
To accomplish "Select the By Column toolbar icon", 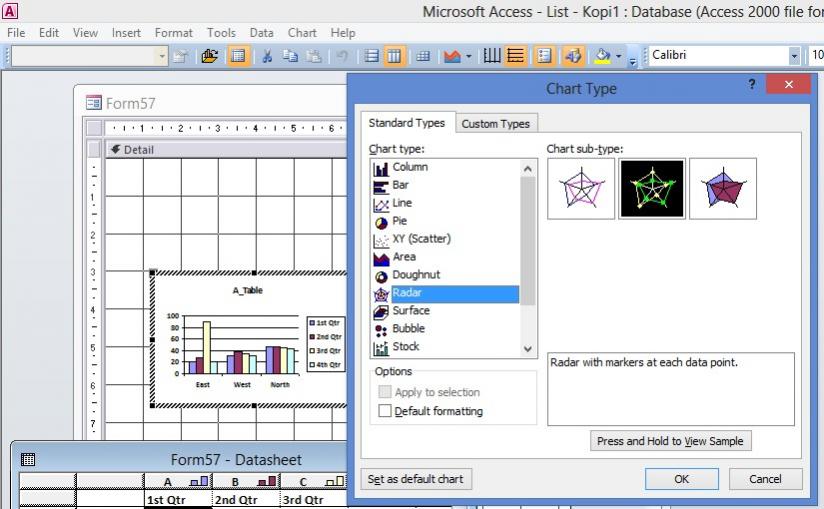I will click(x=394, y=55).
